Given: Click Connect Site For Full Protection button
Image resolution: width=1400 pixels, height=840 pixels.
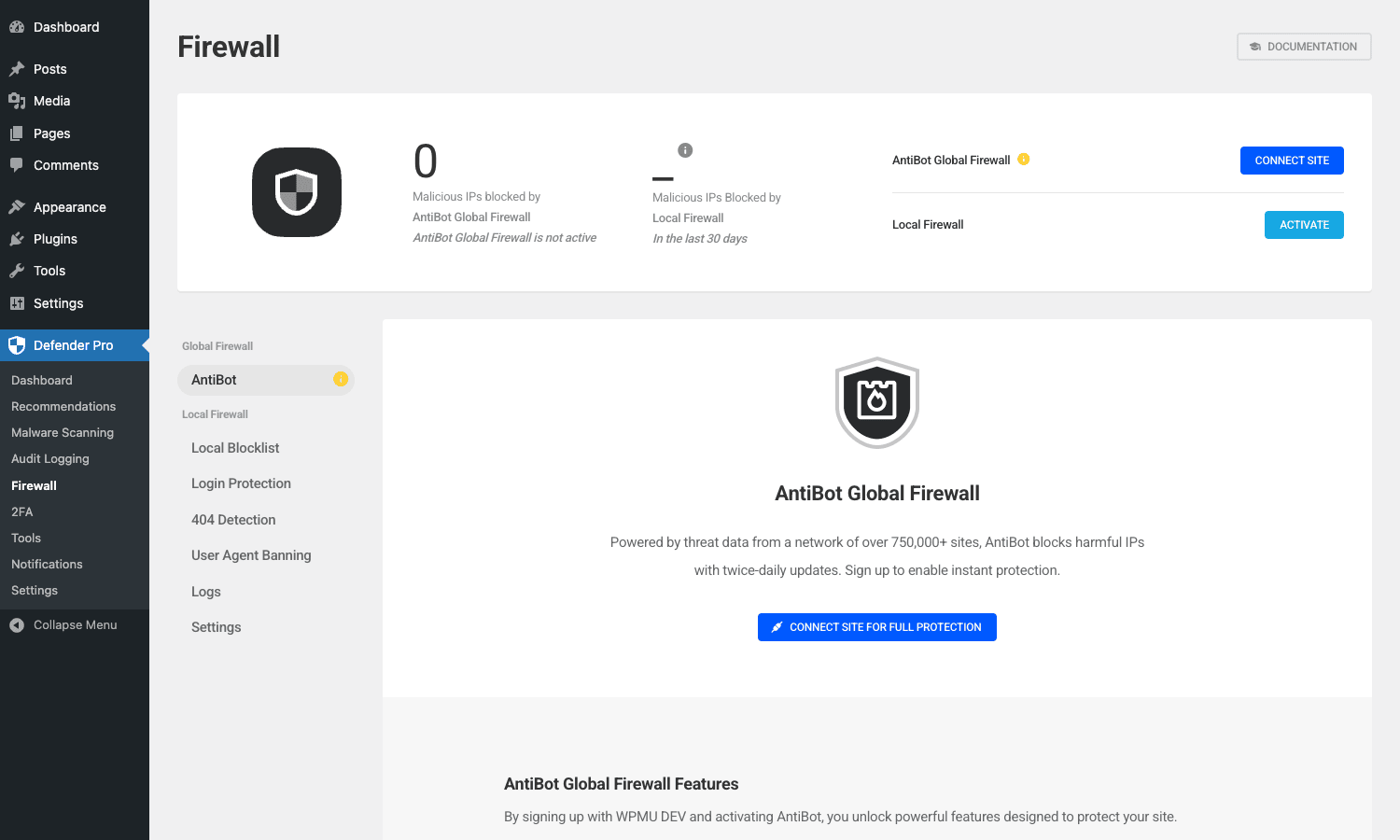Looking at the screenshot, I should click(877, 627).
